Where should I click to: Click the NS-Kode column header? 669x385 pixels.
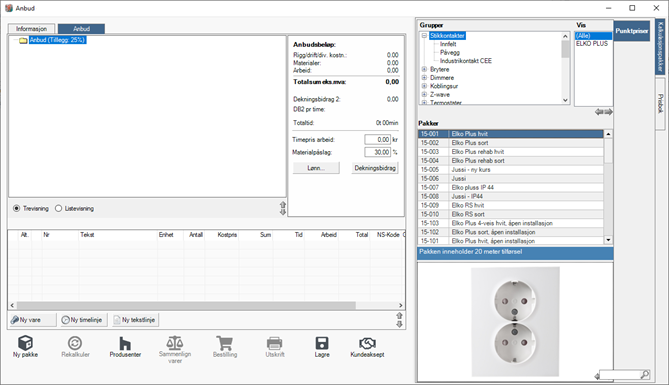click(x=388, y=235)
